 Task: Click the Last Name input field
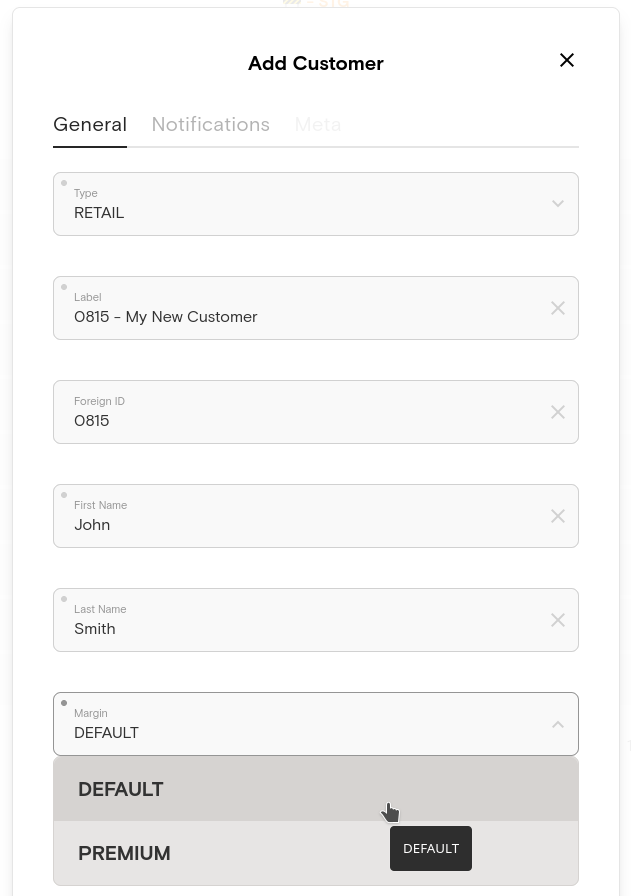tap(300, 628)
